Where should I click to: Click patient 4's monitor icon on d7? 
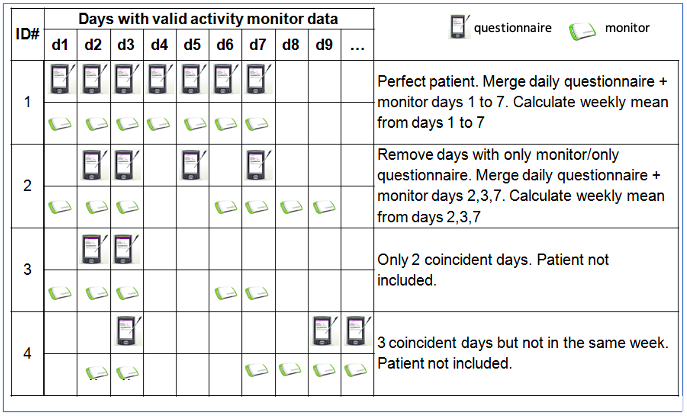click(258, 370)
